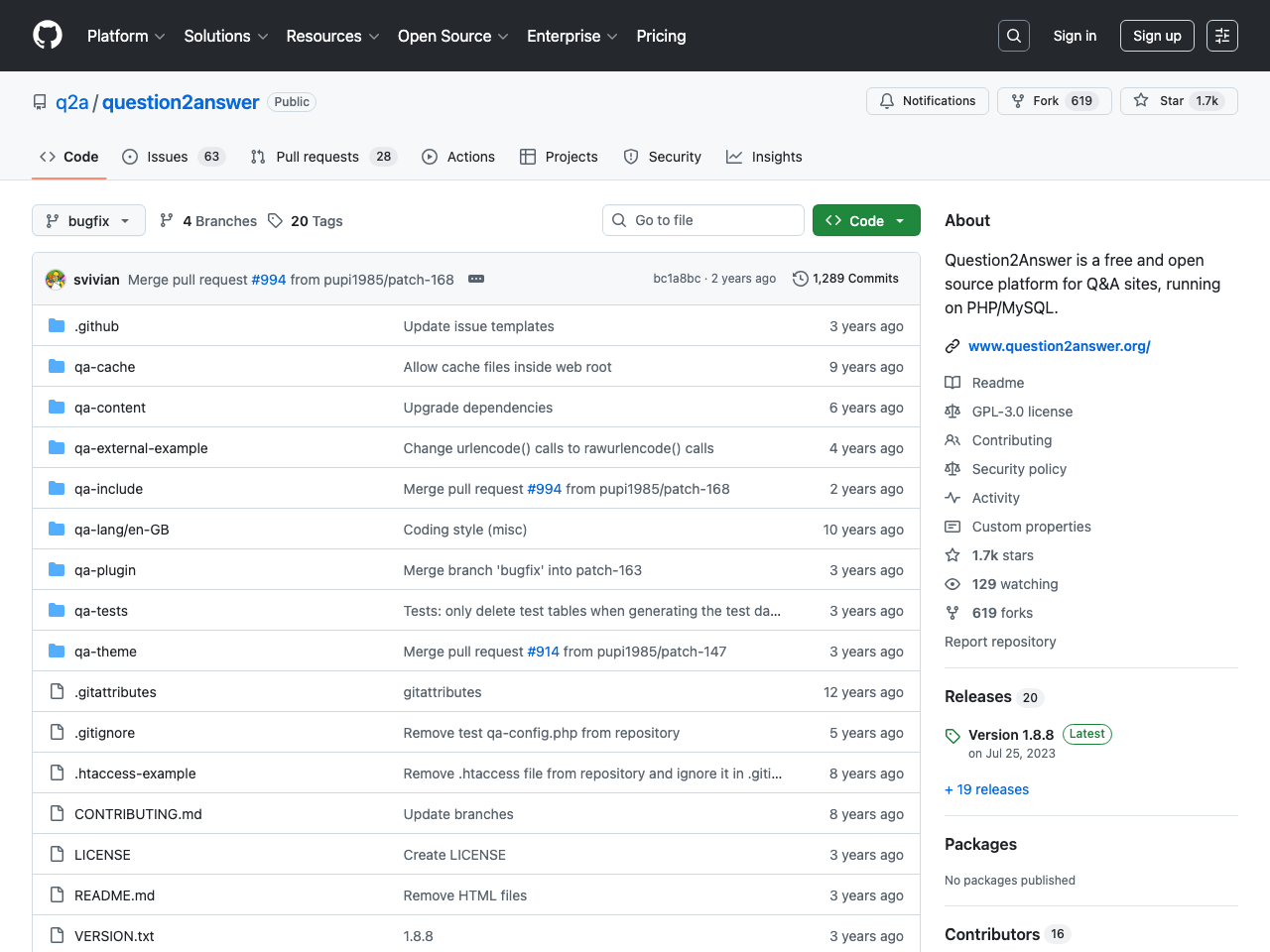Switch to the Issues tab

click(173, 157)
